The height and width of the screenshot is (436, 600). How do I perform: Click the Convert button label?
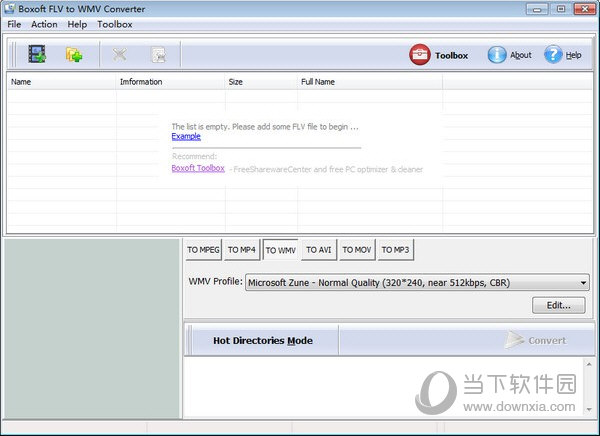tap(547, 340)
